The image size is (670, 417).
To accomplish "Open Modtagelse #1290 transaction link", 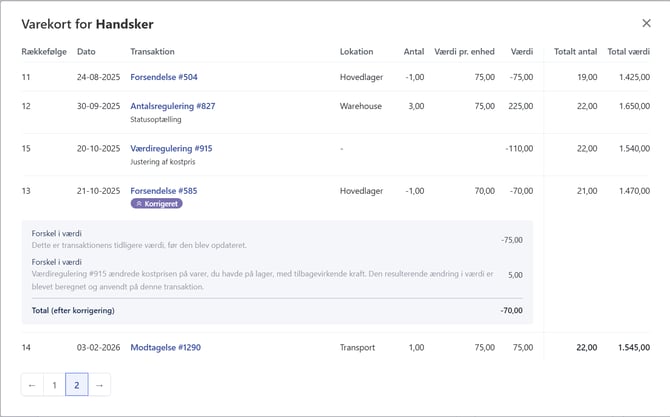I will pos(165,348).
